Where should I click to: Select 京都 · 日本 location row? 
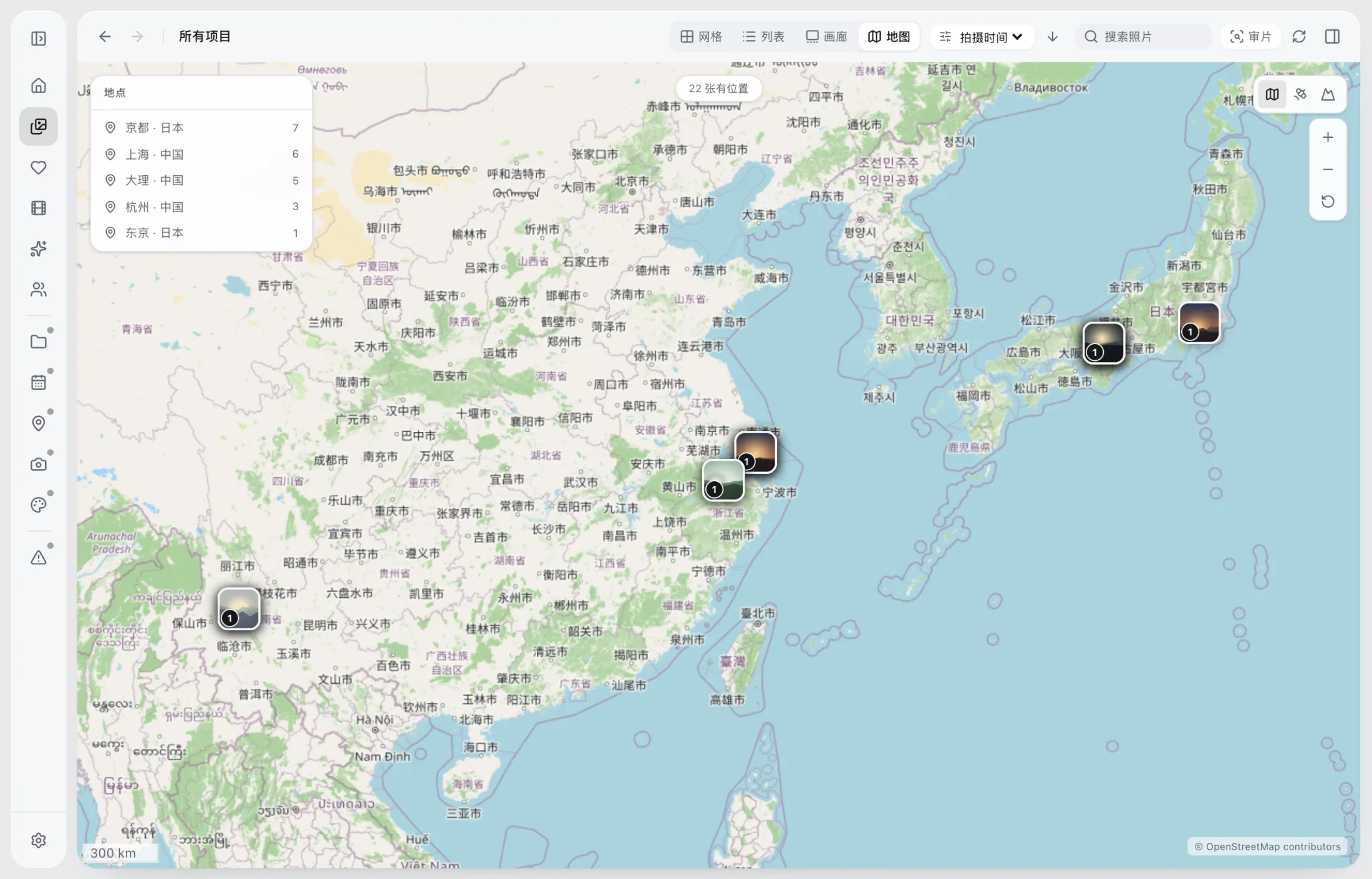pyautogui.click(x=201, y=128)
